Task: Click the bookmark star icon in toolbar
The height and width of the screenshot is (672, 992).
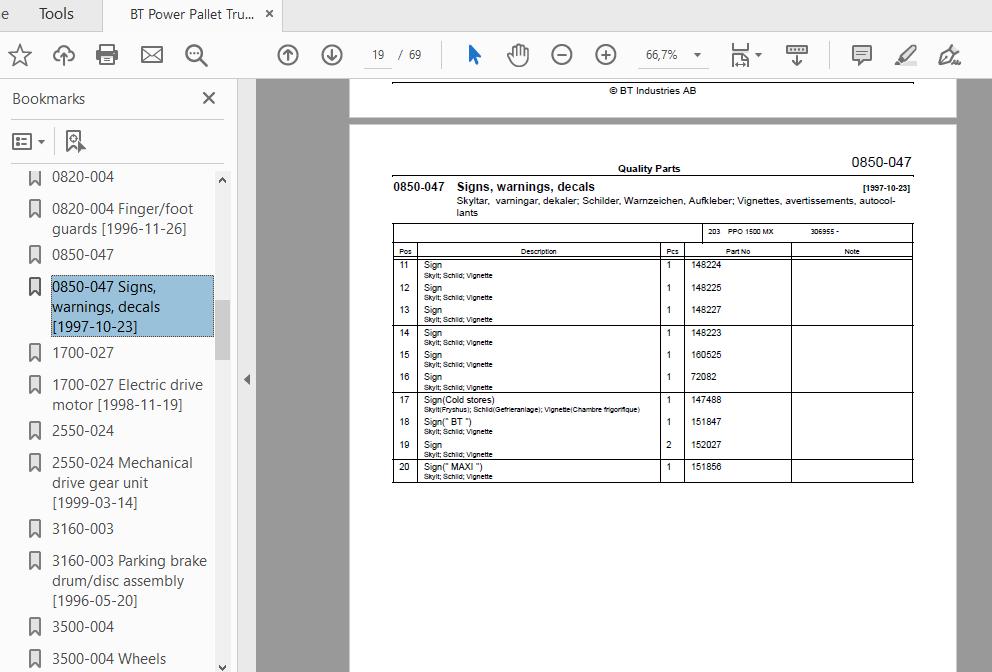Action: click(20, 55)
